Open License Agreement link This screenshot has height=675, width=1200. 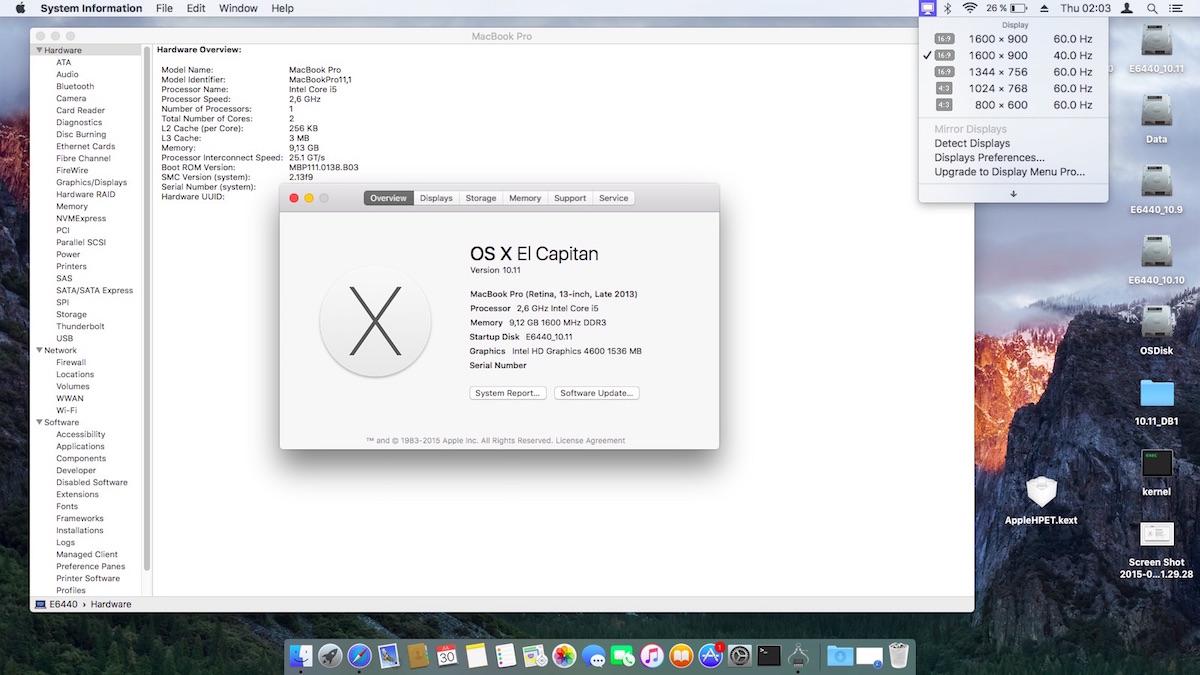(591, 440)
